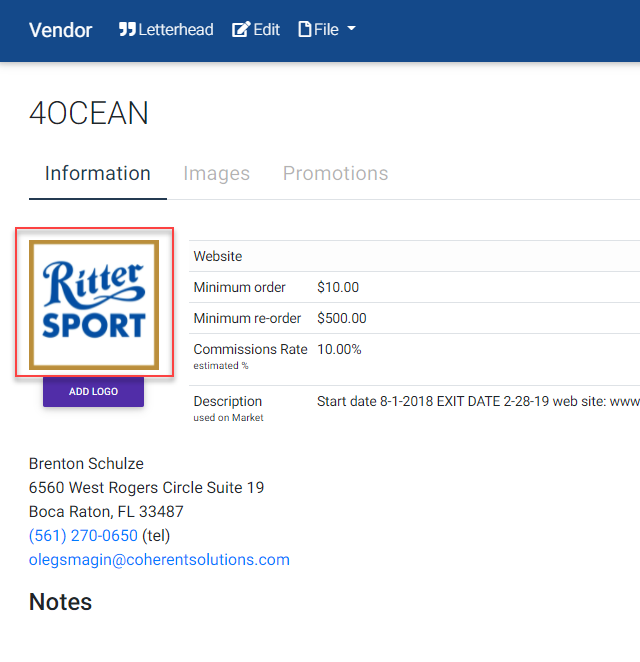
Task: Select the $10.00 minimum order value
Action: point(338,287)
